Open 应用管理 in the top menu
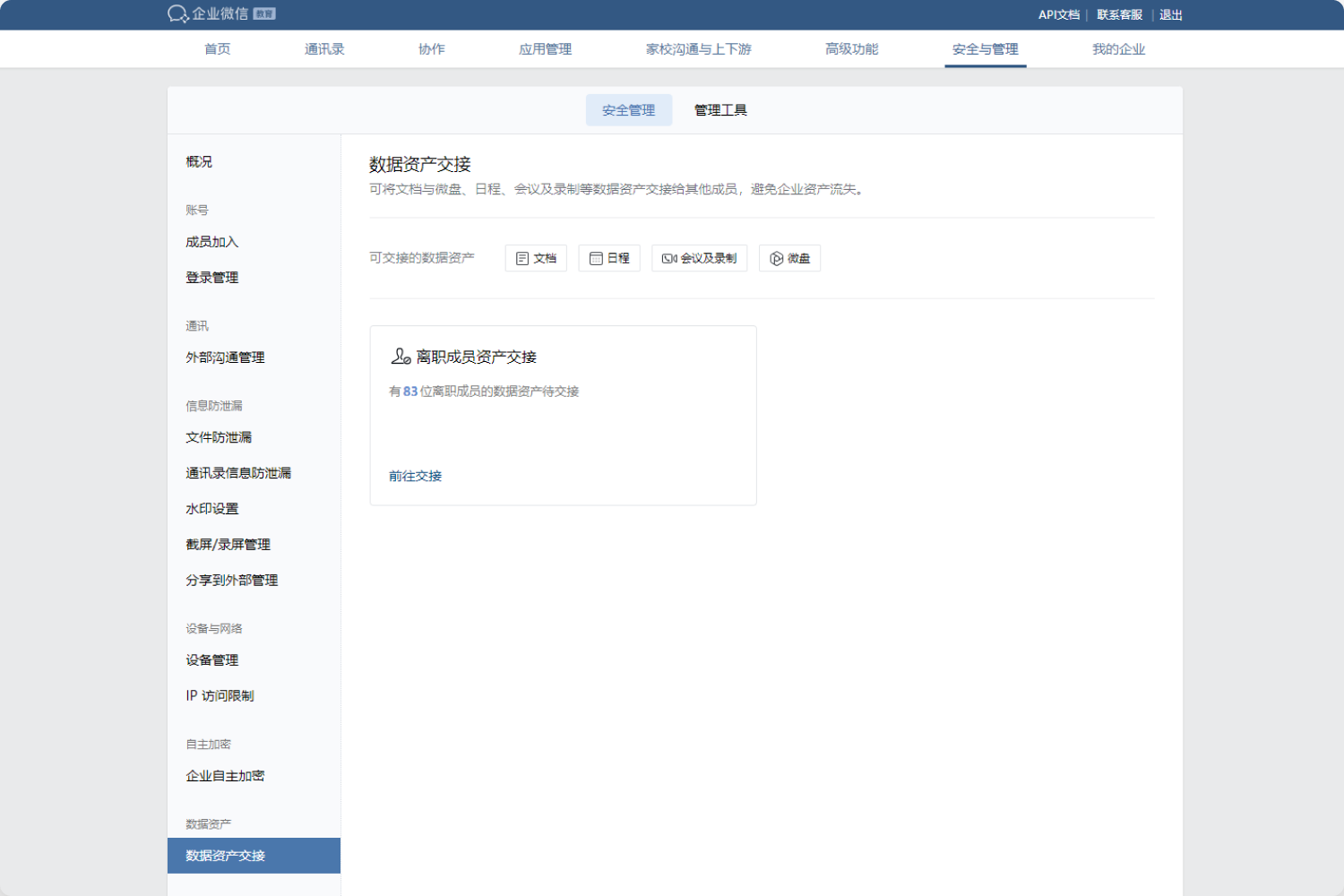 point(545,49)
